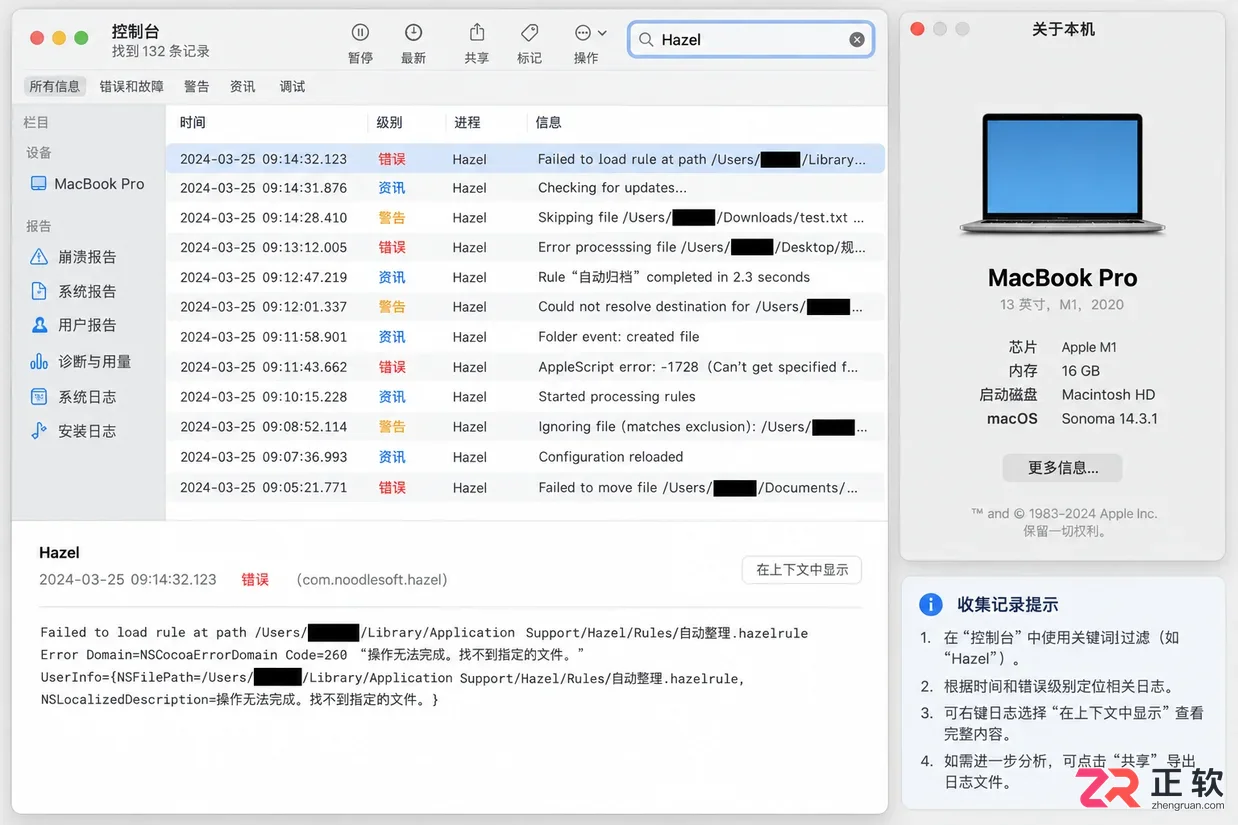Select the 'AppleScript error: -1728' row
The width and height of the screenshot is (1238, 825).
pos(525,367)
